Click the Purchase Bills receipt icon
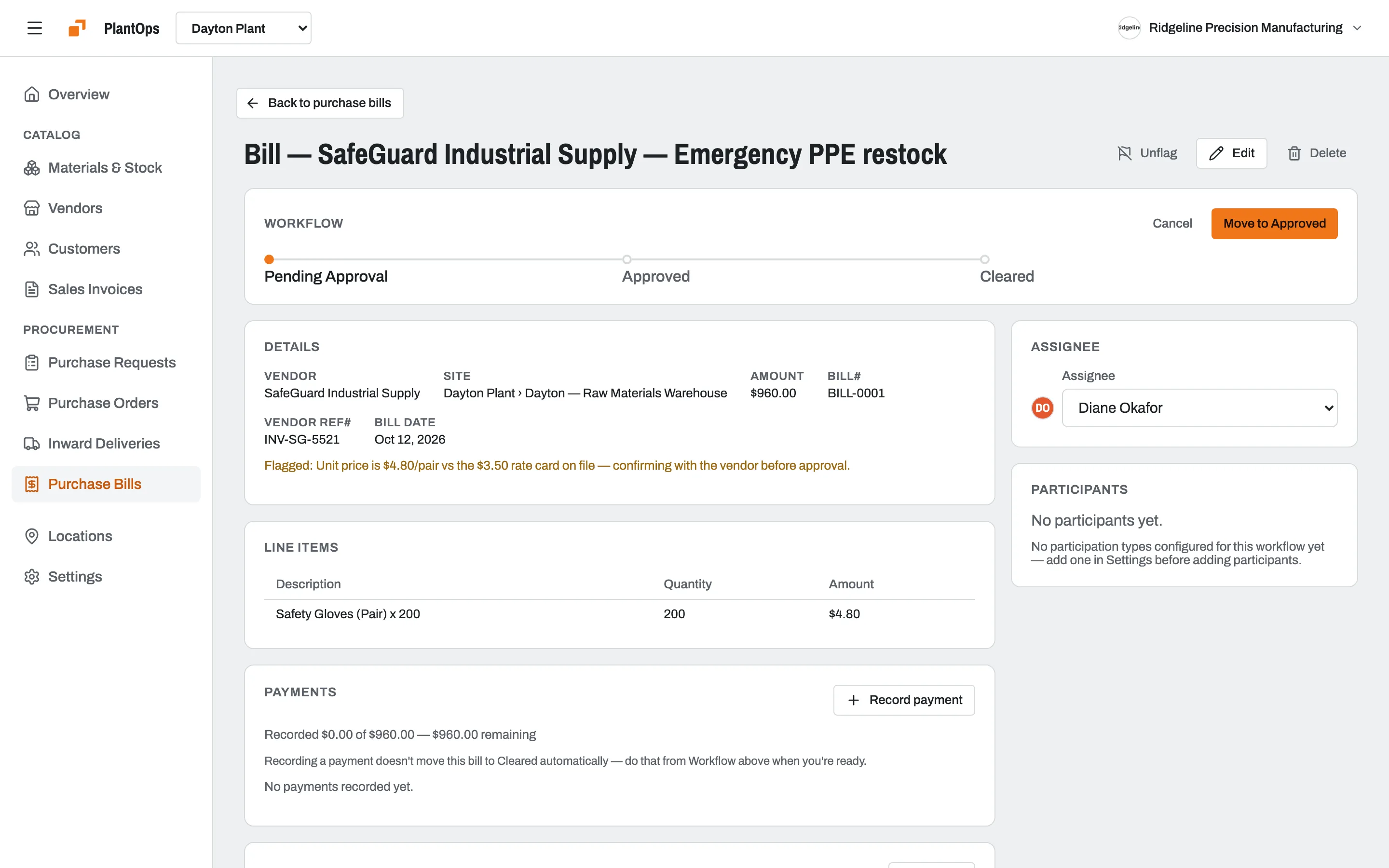1389x868 pixels. pyautogui.click(x=31, y=484)
